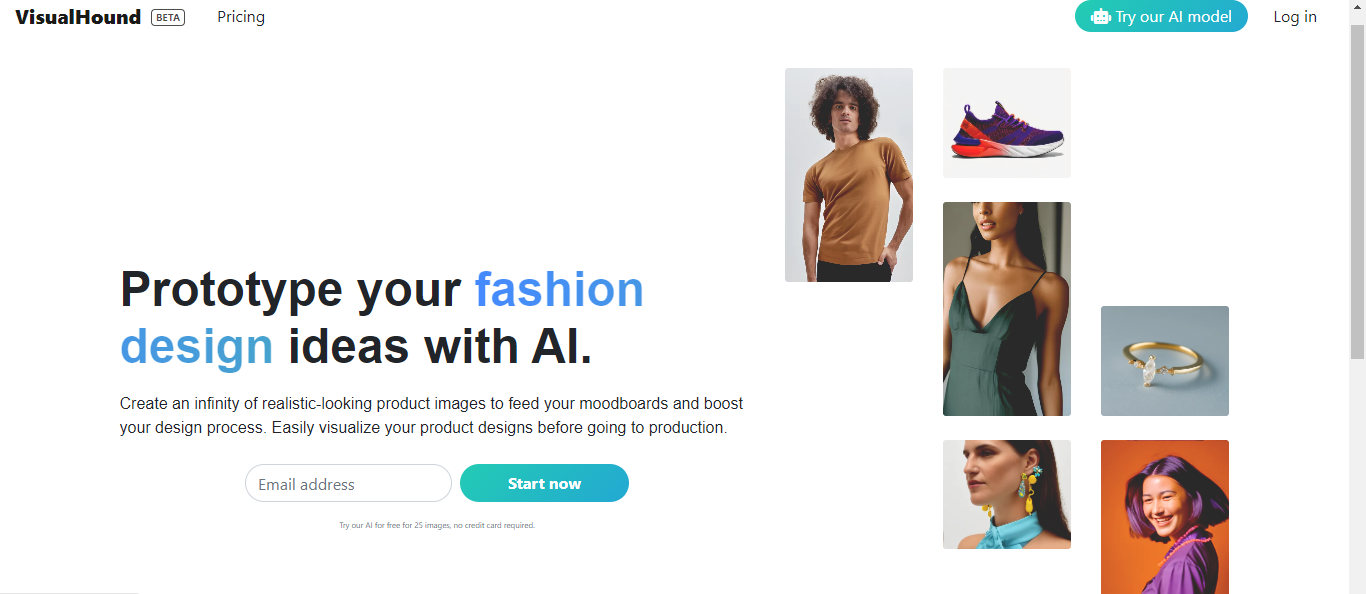
Task: Select the green satin dress image
Action: pos(1007,309)
